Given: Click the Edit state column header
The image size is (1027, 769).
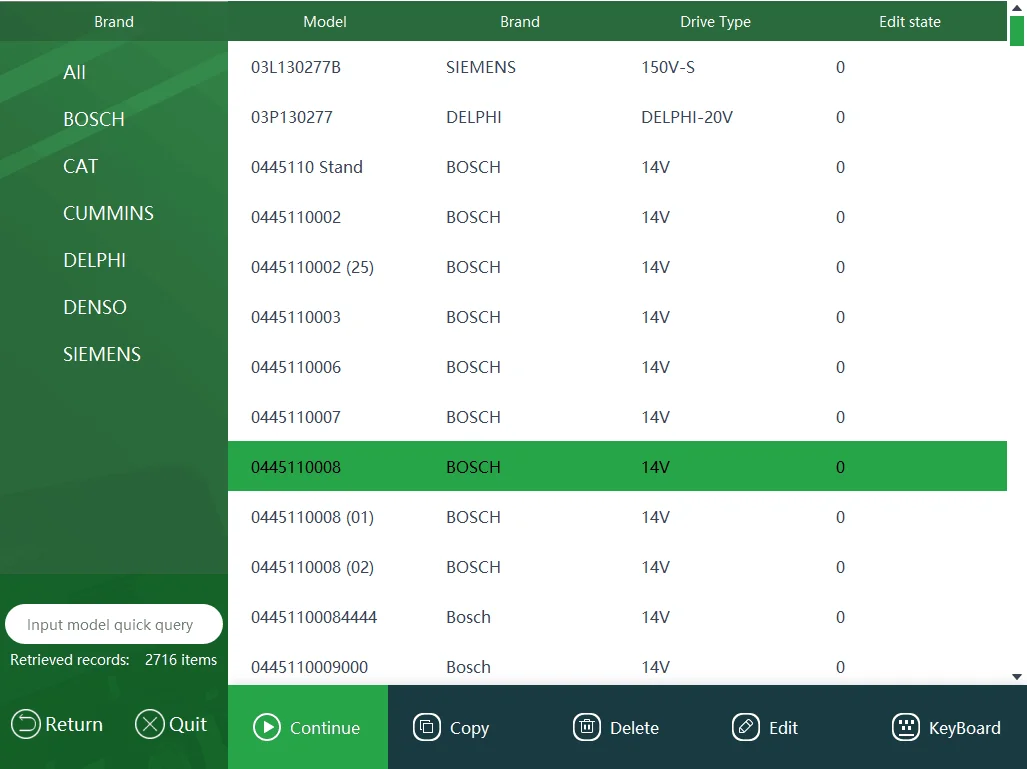Looking at the screenshot, I should click(909, 21).
